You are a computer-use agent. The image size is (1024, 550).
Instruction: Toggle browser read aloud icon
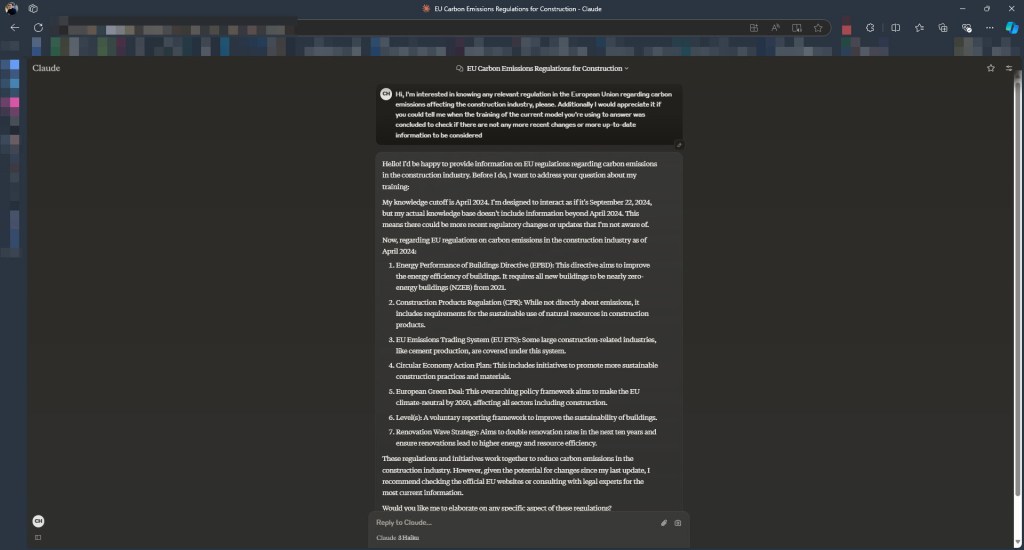[x=776, y=27]
